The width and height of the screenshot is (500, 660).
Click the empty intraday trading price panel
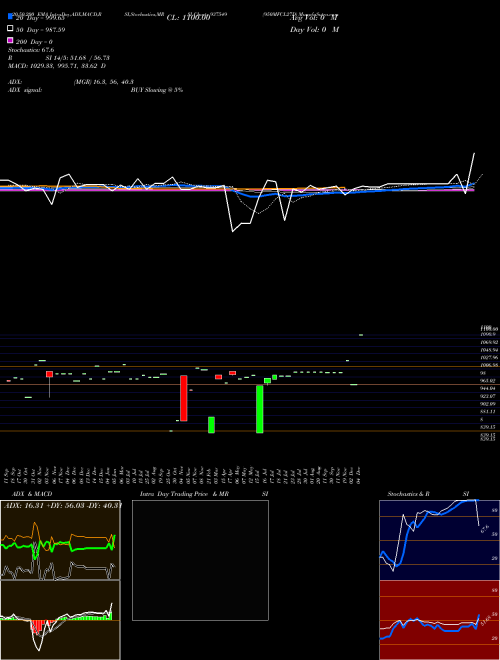click(200, 560)
